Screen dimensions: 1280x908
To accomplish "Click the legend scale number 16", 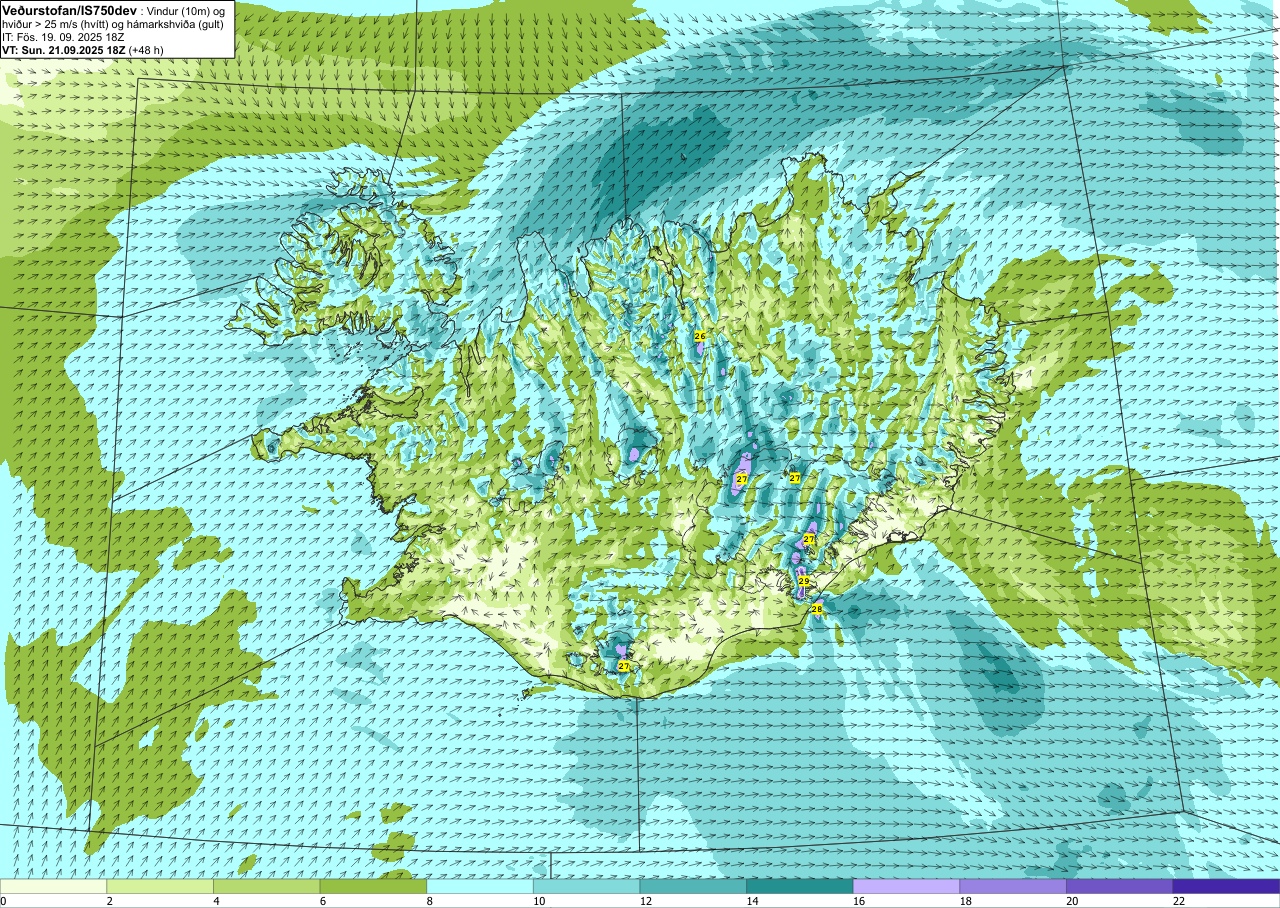I will 858,901.
